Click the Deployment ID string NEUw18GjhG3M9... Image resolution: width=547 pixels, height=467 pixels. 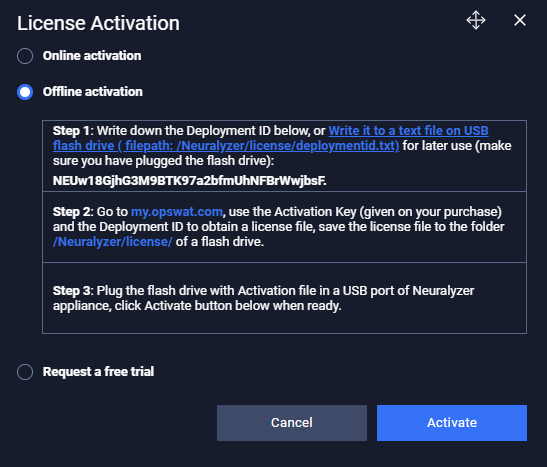(x=189, y=181)
